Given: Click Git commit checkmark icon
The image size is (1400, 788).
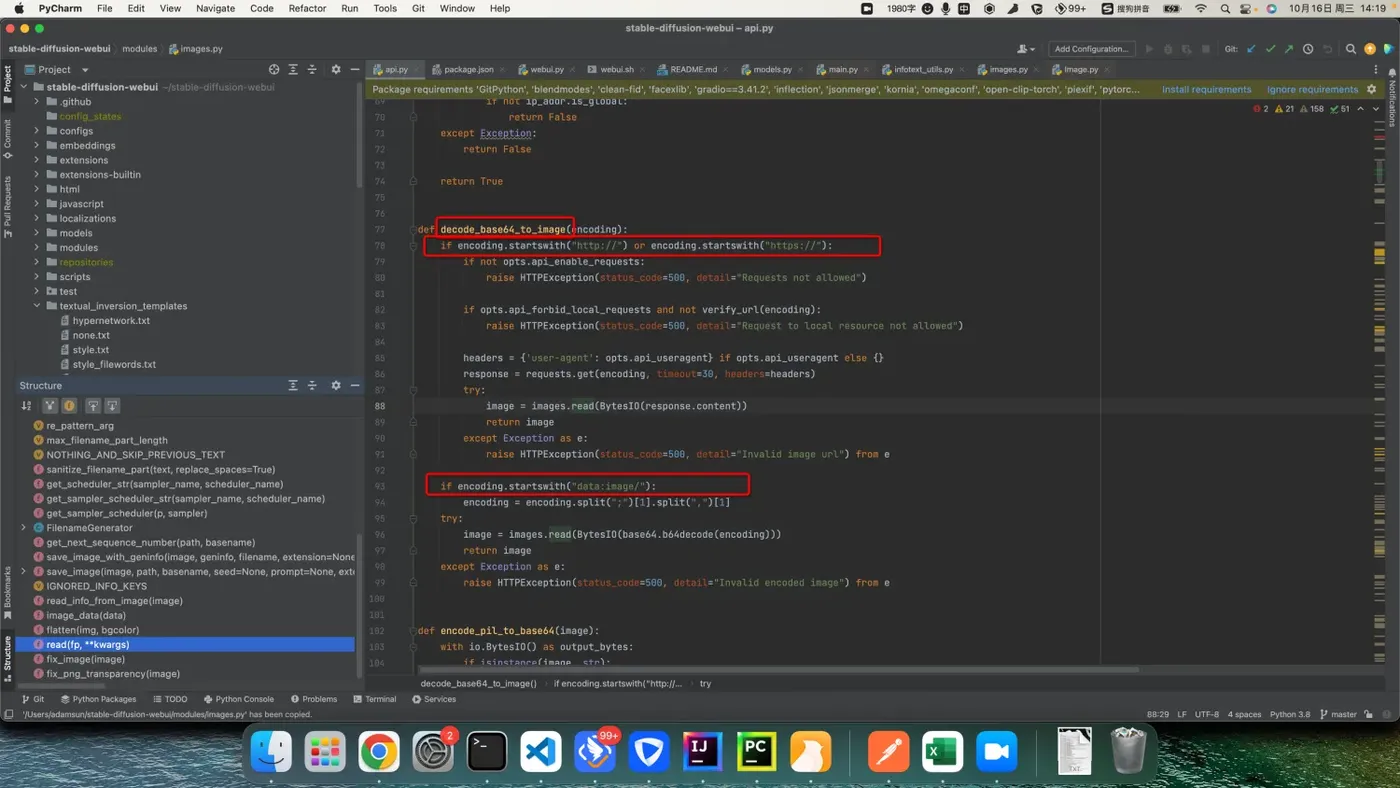Looking at the screenshot, I should point(1270,48).
